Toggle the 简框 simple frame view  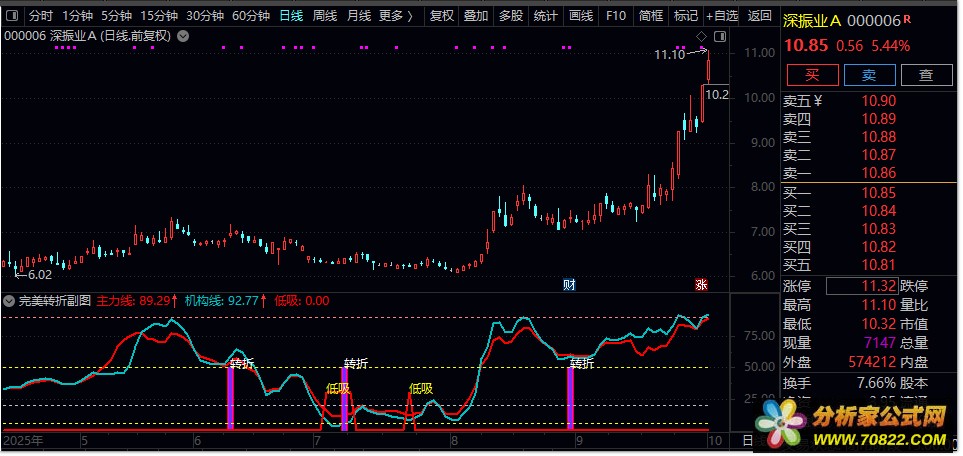point(650,16)
